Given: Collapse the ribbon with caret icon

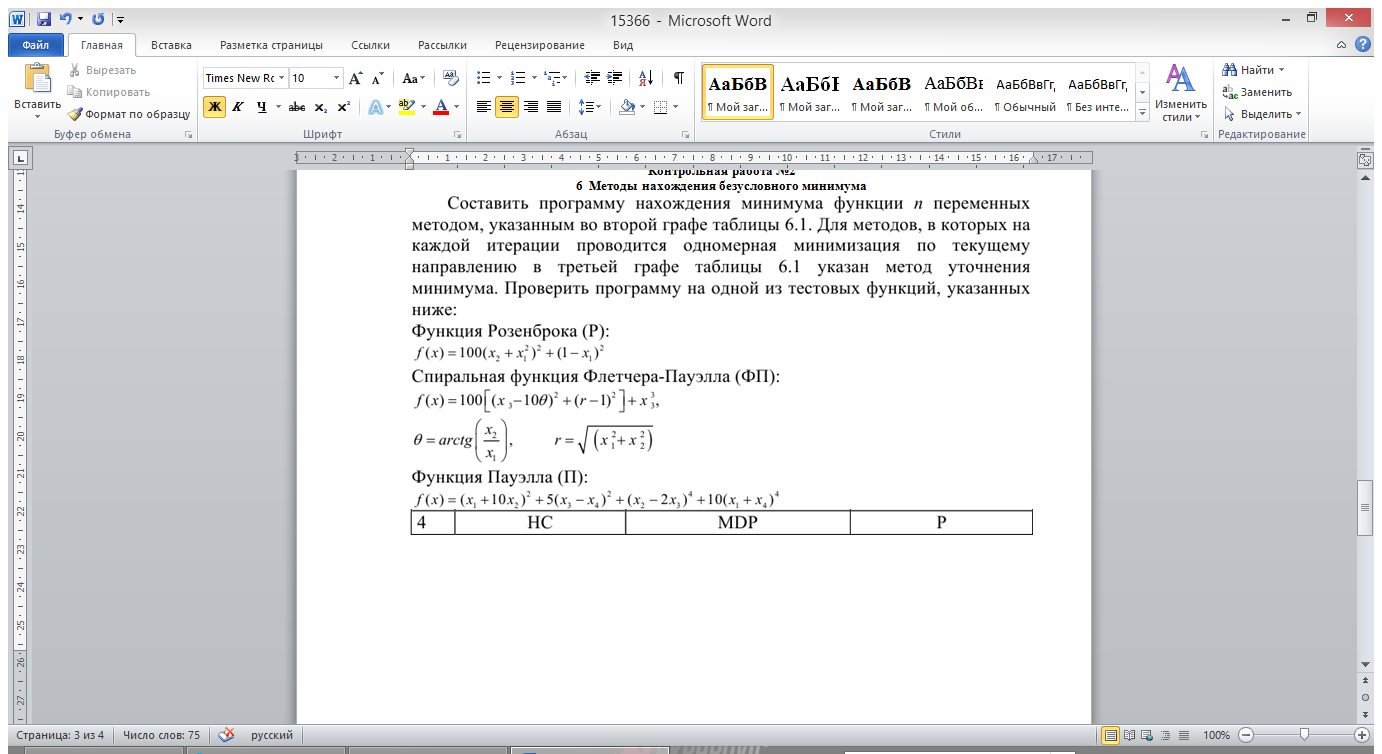Looking at the screenshot, I should [x=1343, y=46].
